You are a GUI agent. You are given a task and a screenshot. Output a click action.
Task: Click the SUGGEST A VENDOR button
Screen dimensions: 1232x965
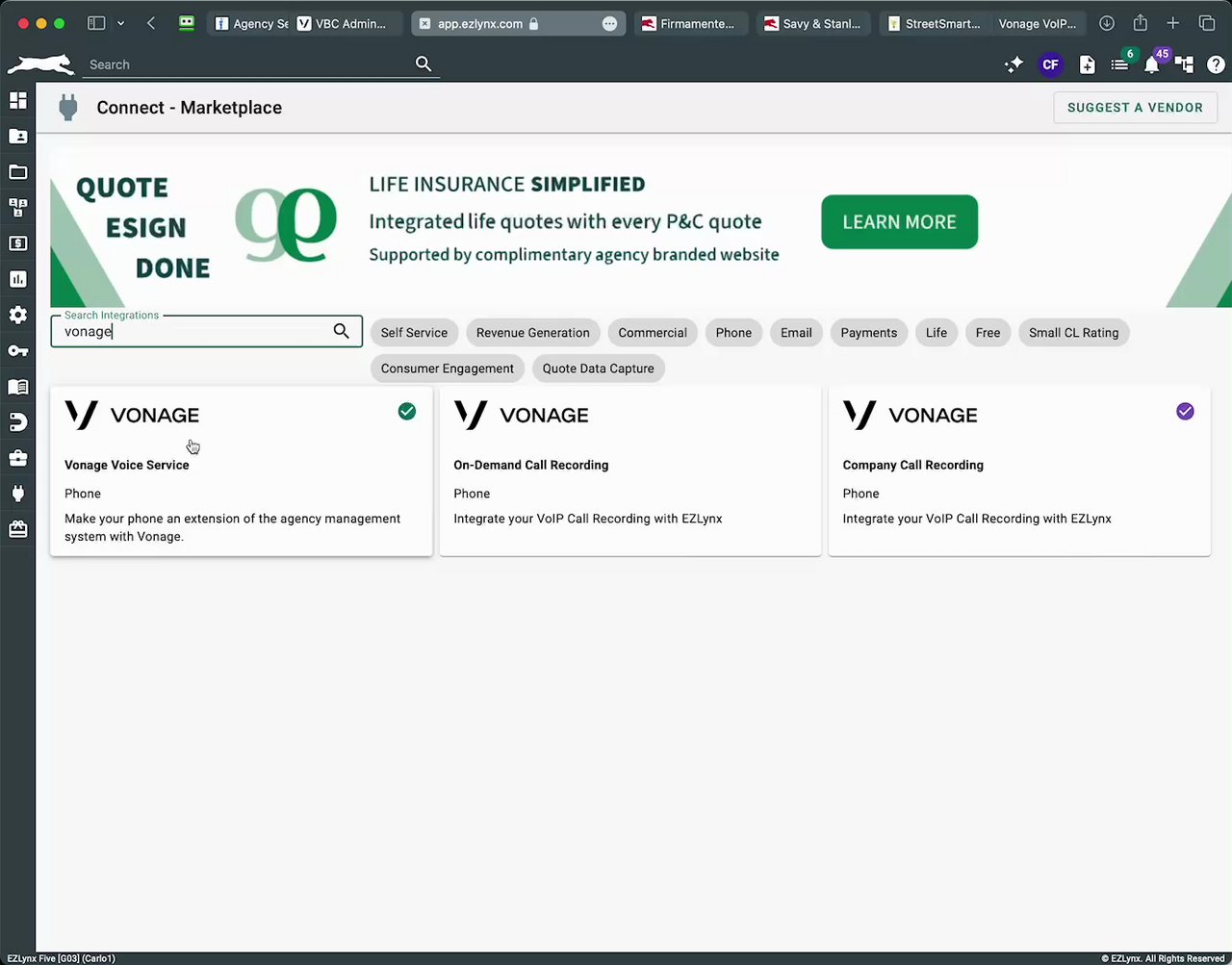pyautogui.click(x=1135, y=108)
